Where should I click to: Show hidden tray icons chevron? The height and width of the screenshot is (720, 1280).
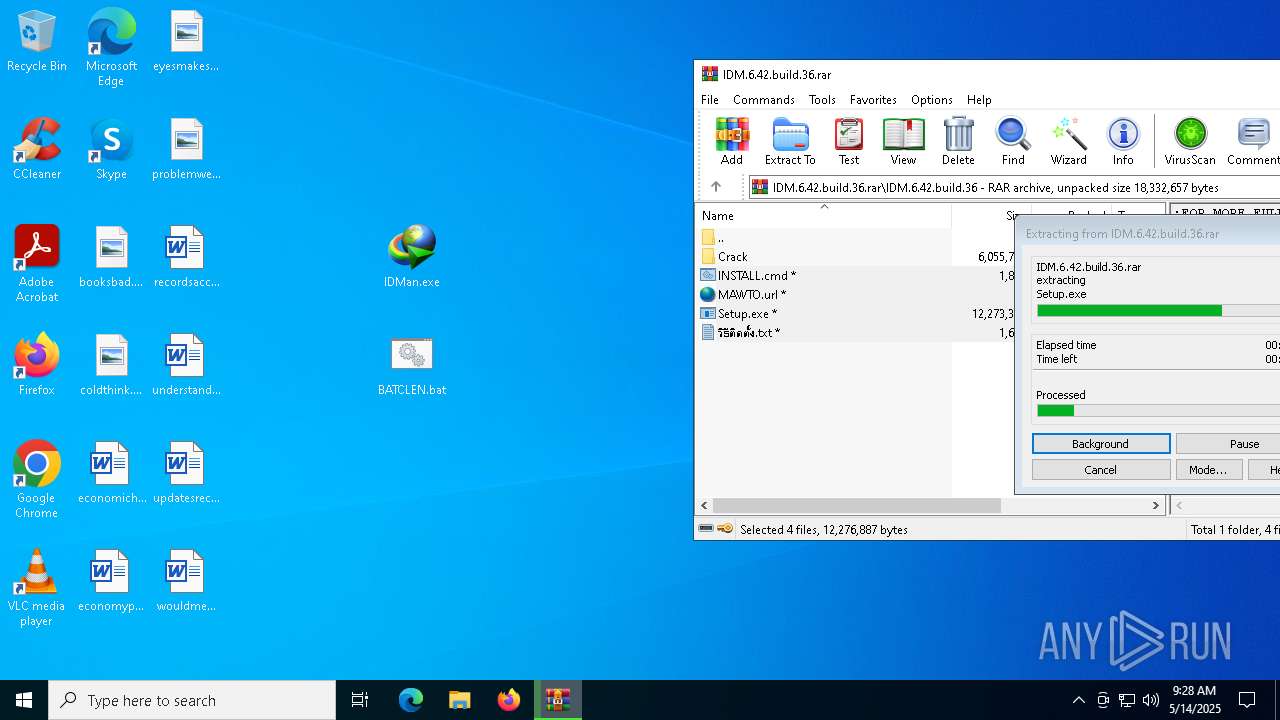[x=1079, y=700]
